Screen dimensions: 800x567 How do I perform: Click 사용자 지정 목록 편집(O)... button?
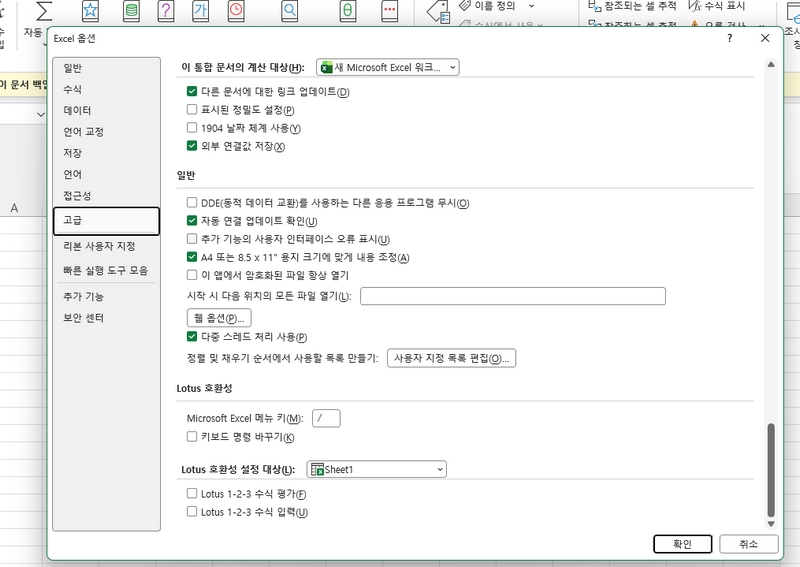pos(452,358)
